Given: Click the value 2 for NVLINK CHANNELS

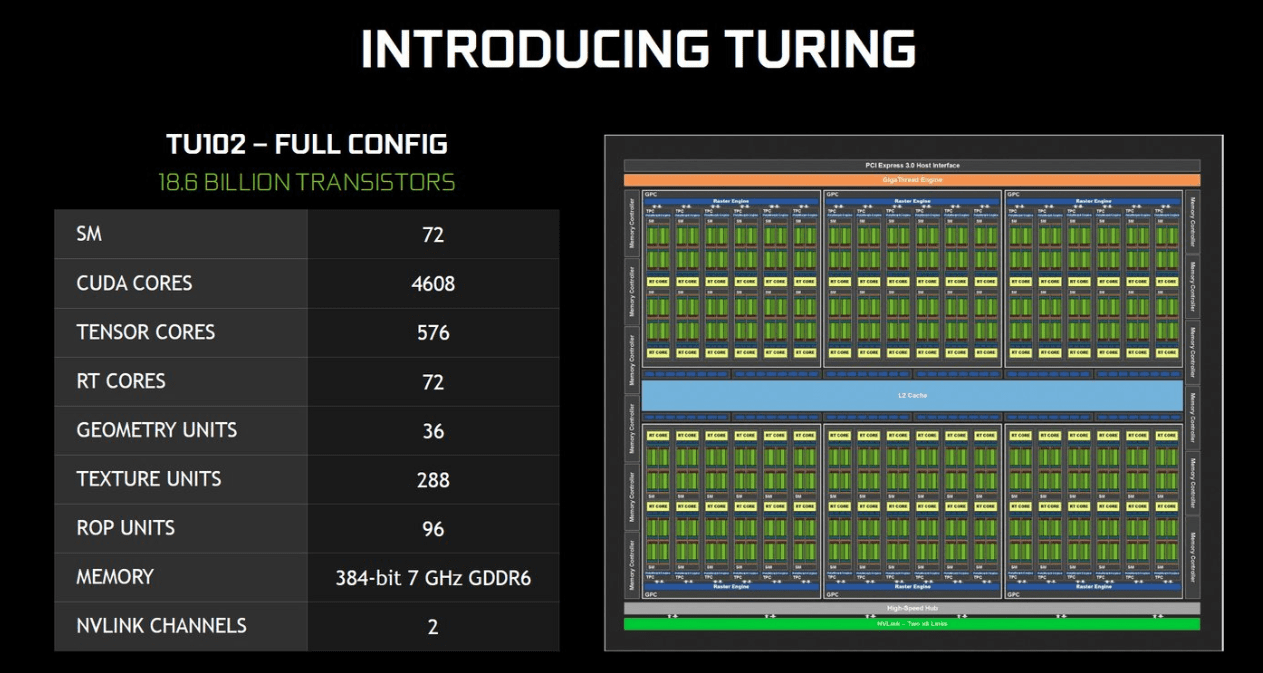Looking at the screenshot, I should click(433, 627).
